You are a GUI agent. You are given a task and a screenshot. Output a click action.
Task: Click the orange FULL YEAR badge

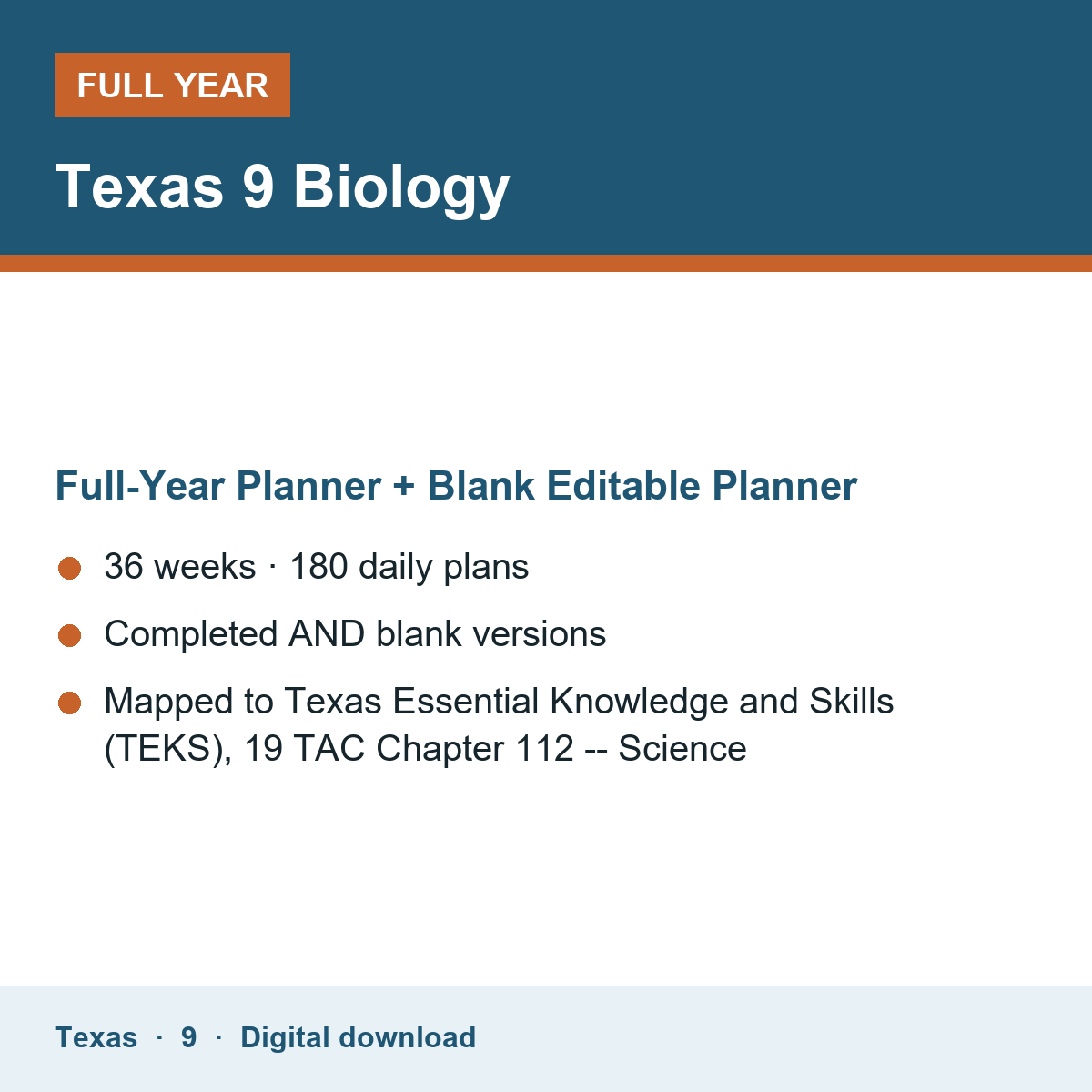point(172,85)
